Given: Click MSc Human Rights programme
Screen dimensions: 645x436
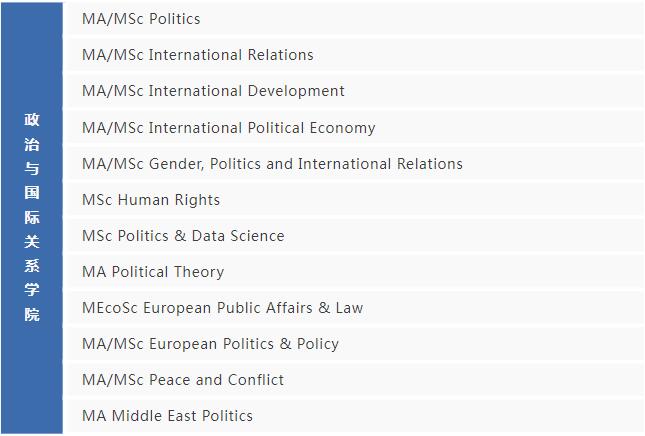Looking at the screenshot, I should point(151,200).
